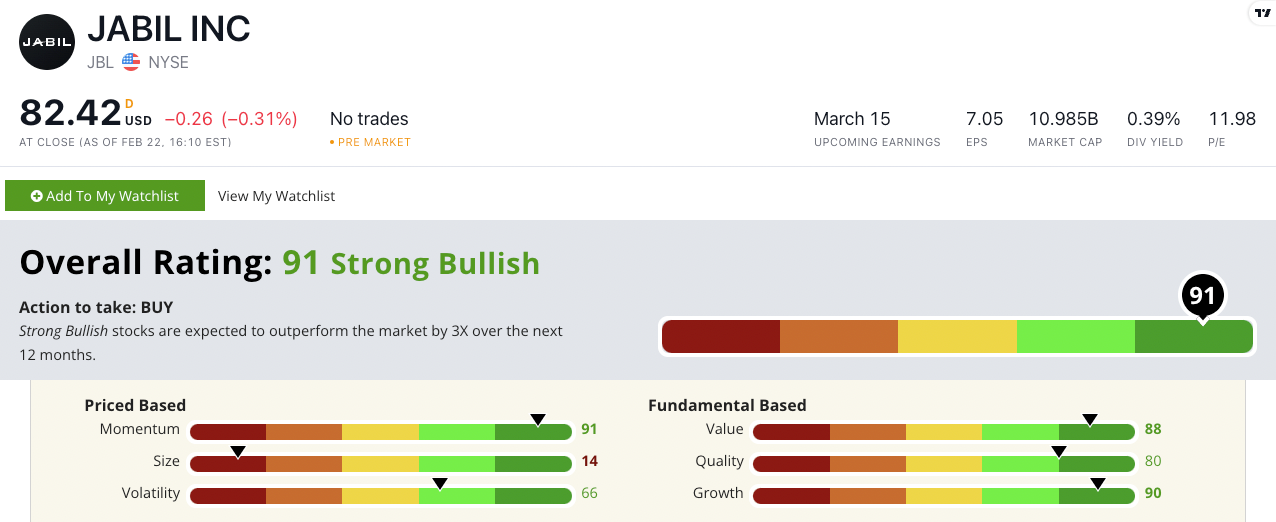
Task: Click the Volatility bar triangle marker
Action: [439, 484]
